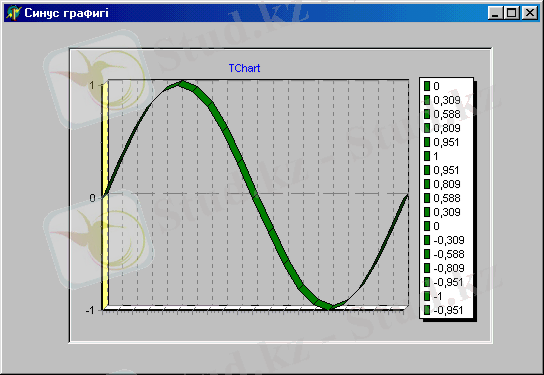Click the green swatch beside -1 legend
This screenshot has height=375, width=544.
(x=427, y=296)
